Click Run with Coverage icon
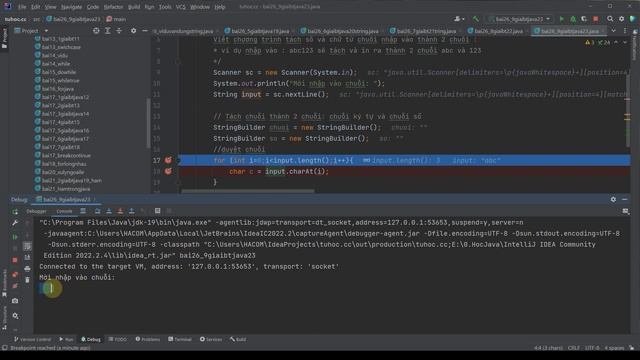Screen dimensions: 640x360 (584, 19)
